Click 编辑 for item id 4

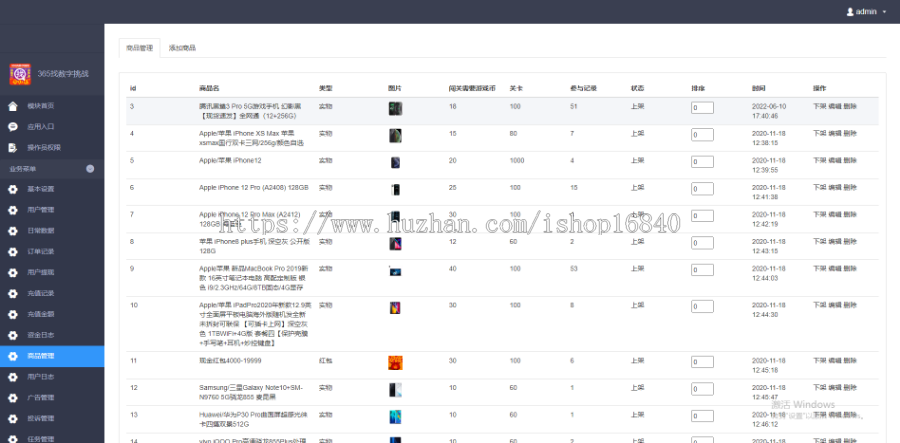click(835, 133)
